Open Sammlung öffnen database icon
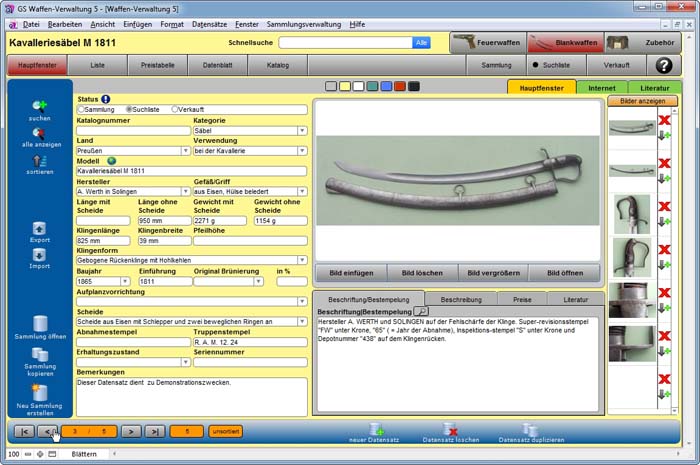 point(40,325)
